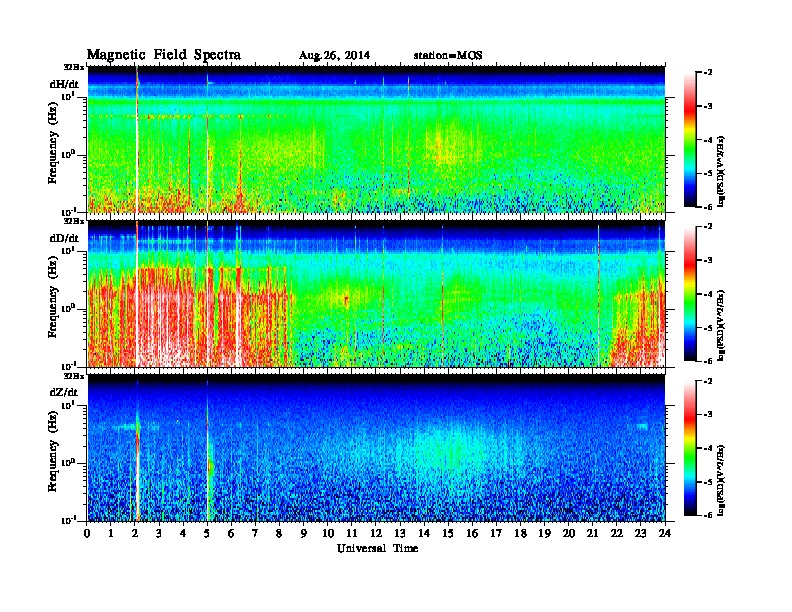Click the color bar beside the dH/dt panel
This screenshot has height=612, width=792.
(x=690, y=140)
